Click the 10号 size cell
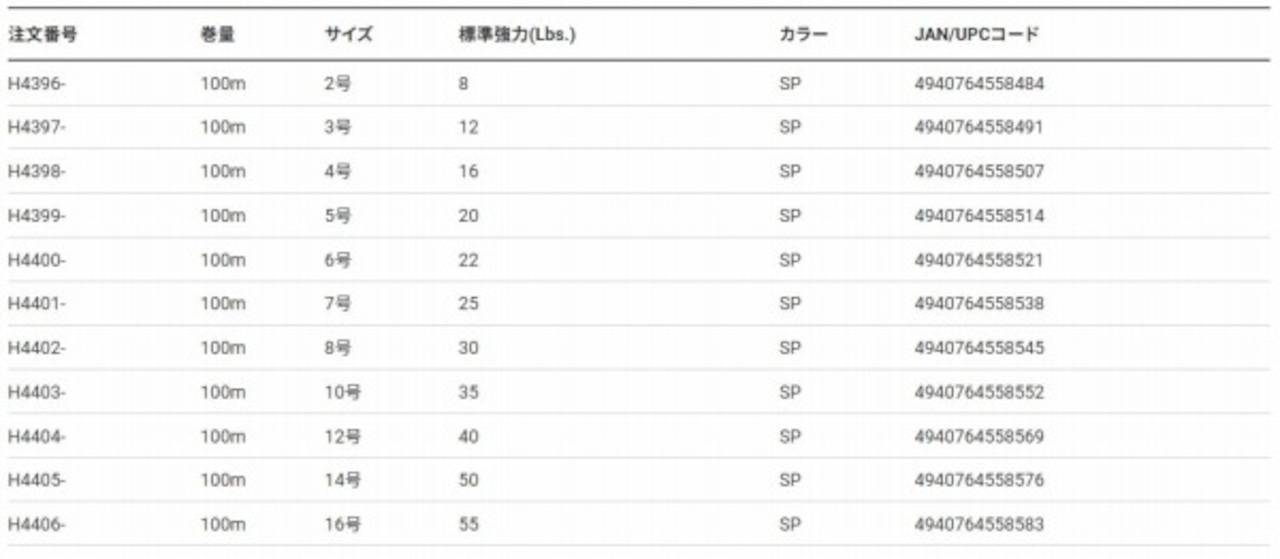The width and height of the screenshot is (1280, 559). [x=342, y=392]
